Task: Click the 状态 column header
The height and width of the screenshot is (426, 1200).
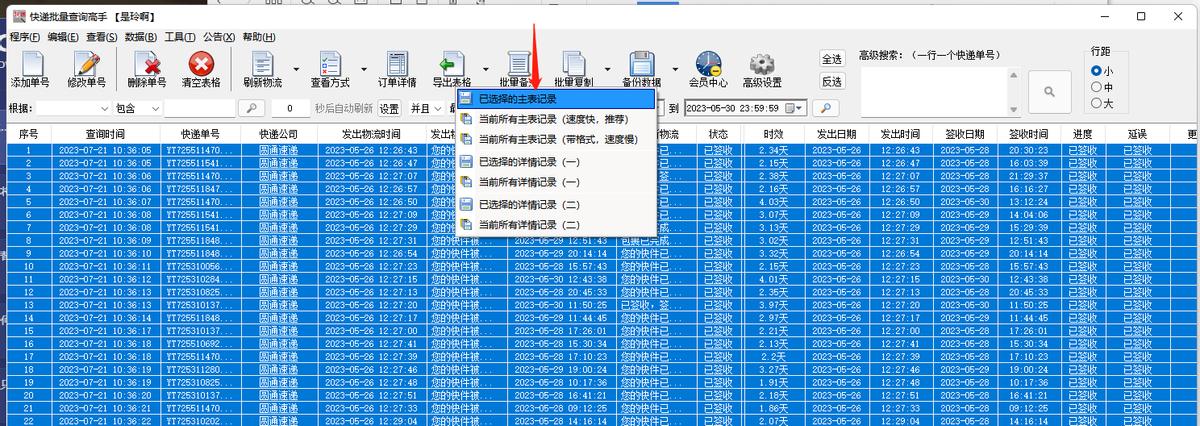Action: (718, 133)
